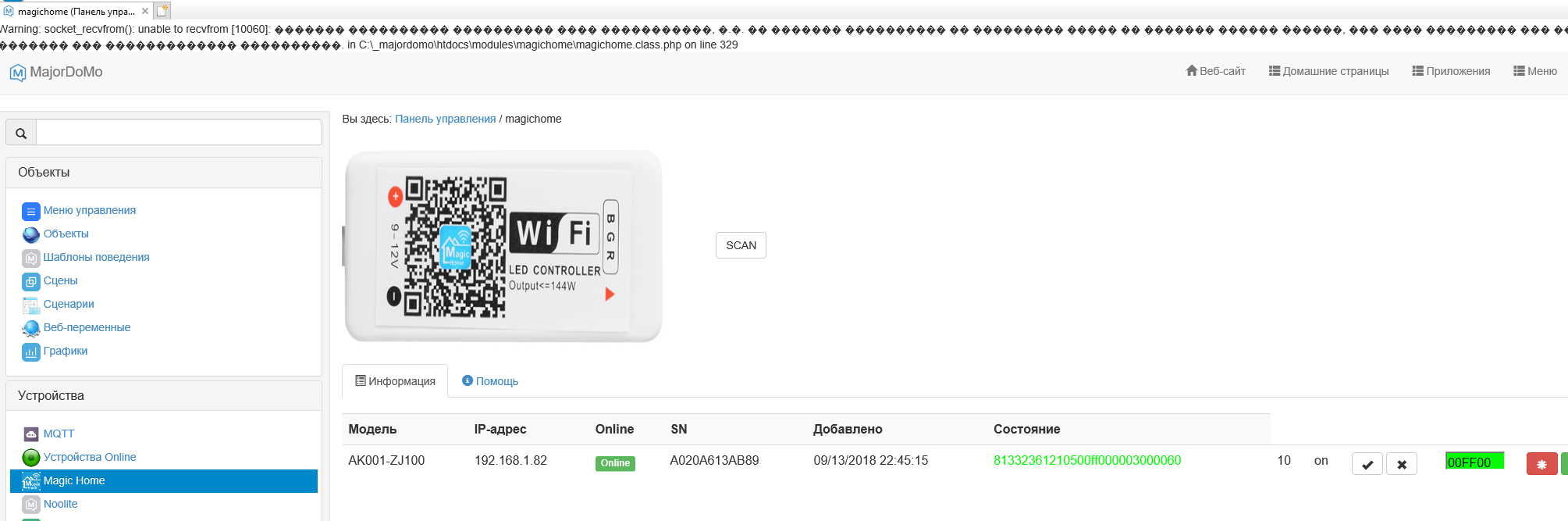Switch to the Помощь tab
Image resolution: width=1568 pixels, height=521 pixels.
click(x=490, y=381)
